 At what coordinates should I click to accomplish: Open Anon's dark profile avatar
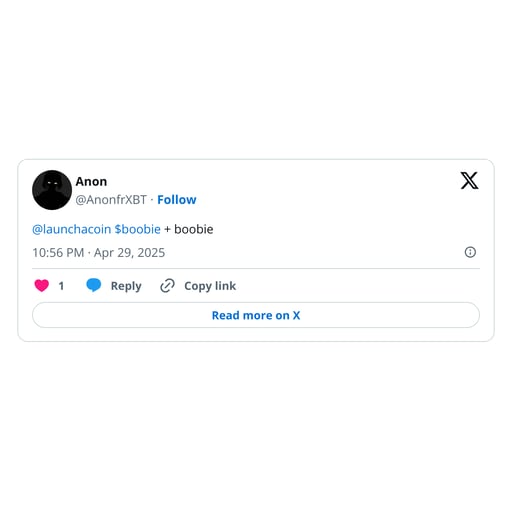(52, 190)
